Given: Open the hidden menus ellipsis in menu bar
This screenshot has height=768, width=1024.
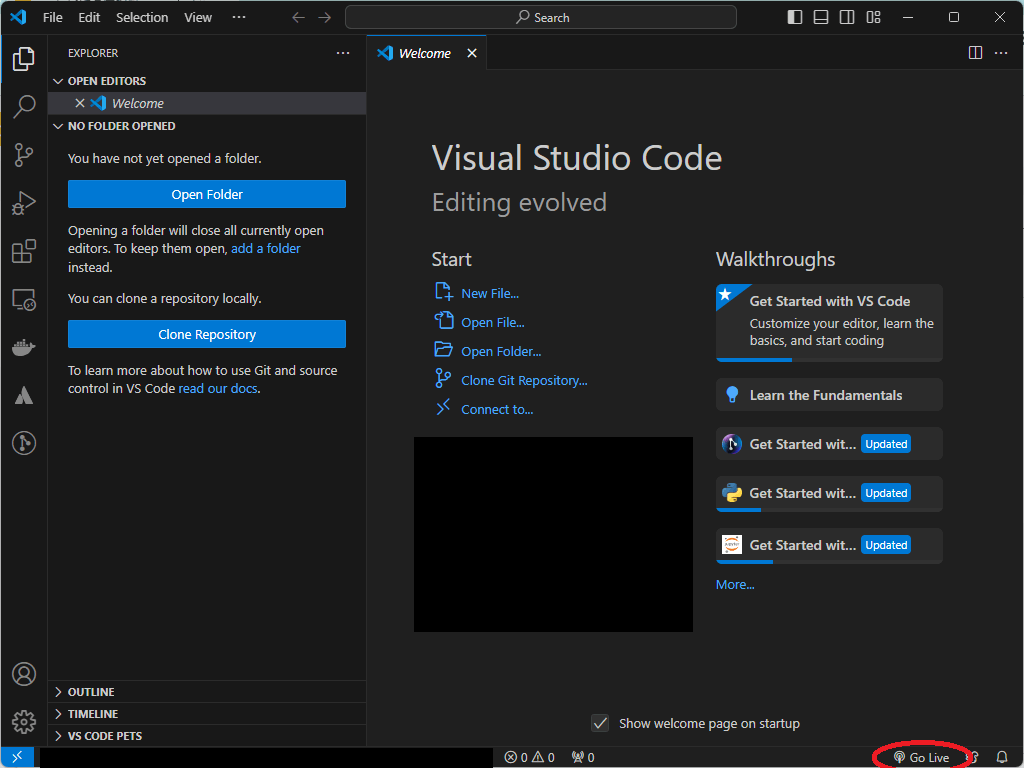Looking at the screenshot, I should click(239, 17).
